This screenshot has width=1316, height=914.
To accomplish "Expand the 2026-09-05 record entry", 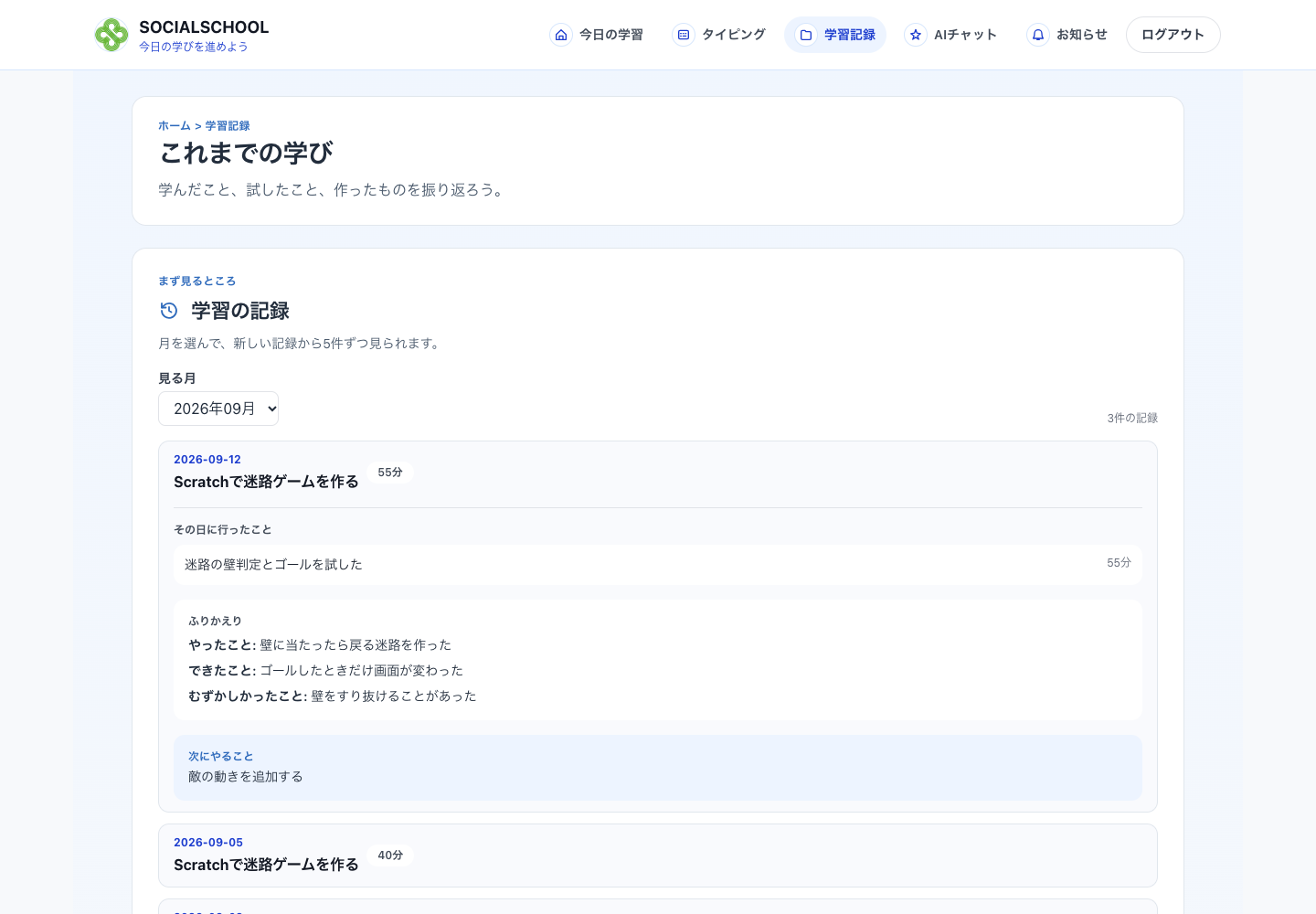I will 658,856.
